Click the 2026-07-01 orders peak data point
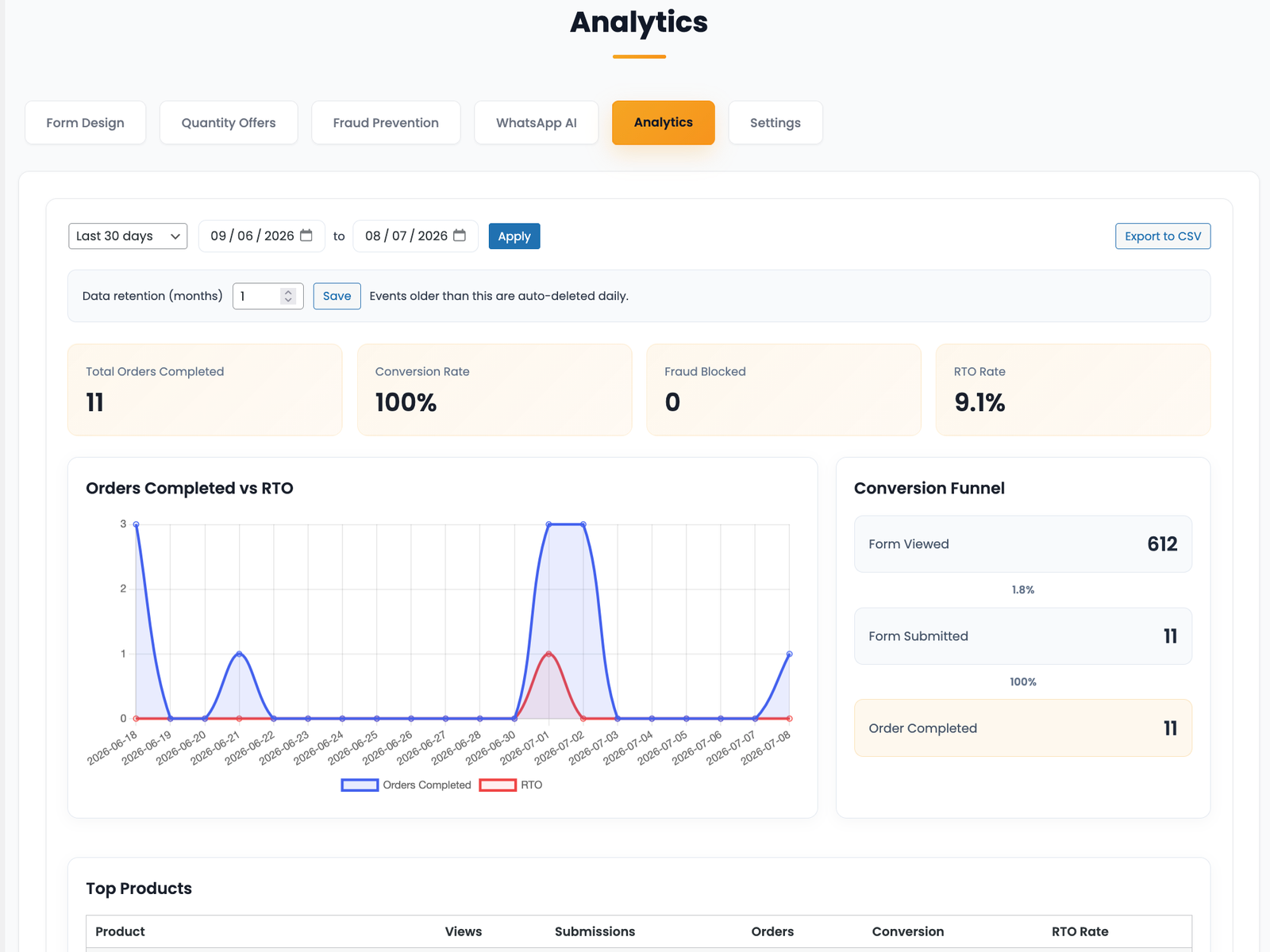 548,524
